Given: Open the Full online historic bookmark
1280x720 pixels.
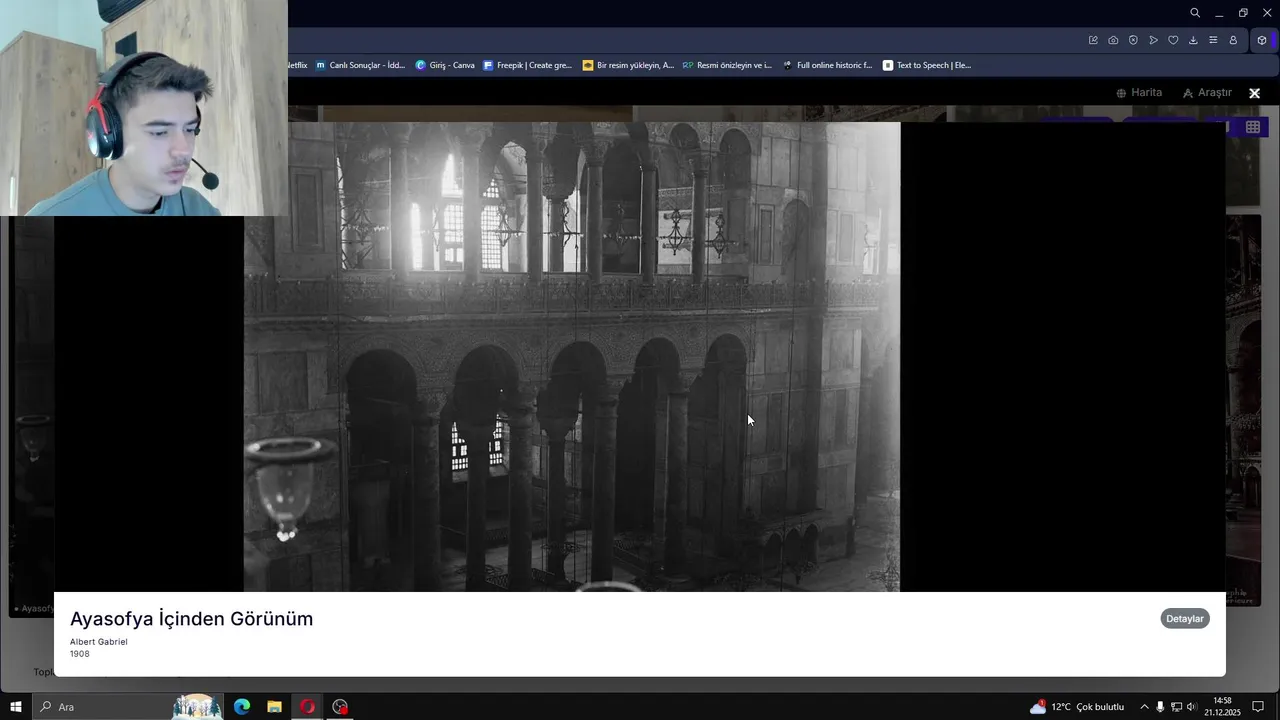Looking at the screenshot, I should click(x=828, y=65).
